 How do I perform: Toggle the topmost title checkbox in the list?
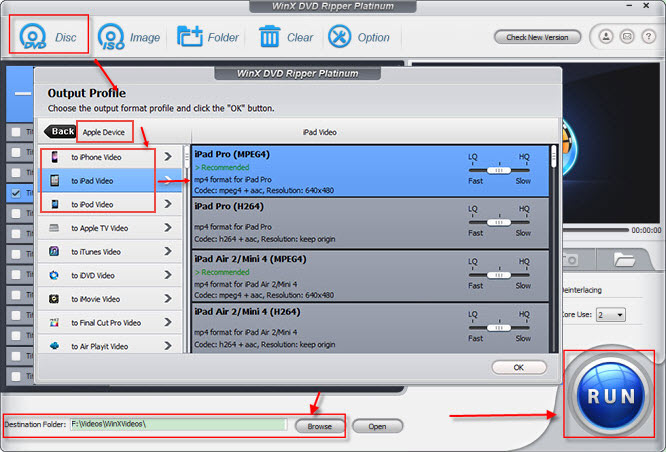click(16, 132)
